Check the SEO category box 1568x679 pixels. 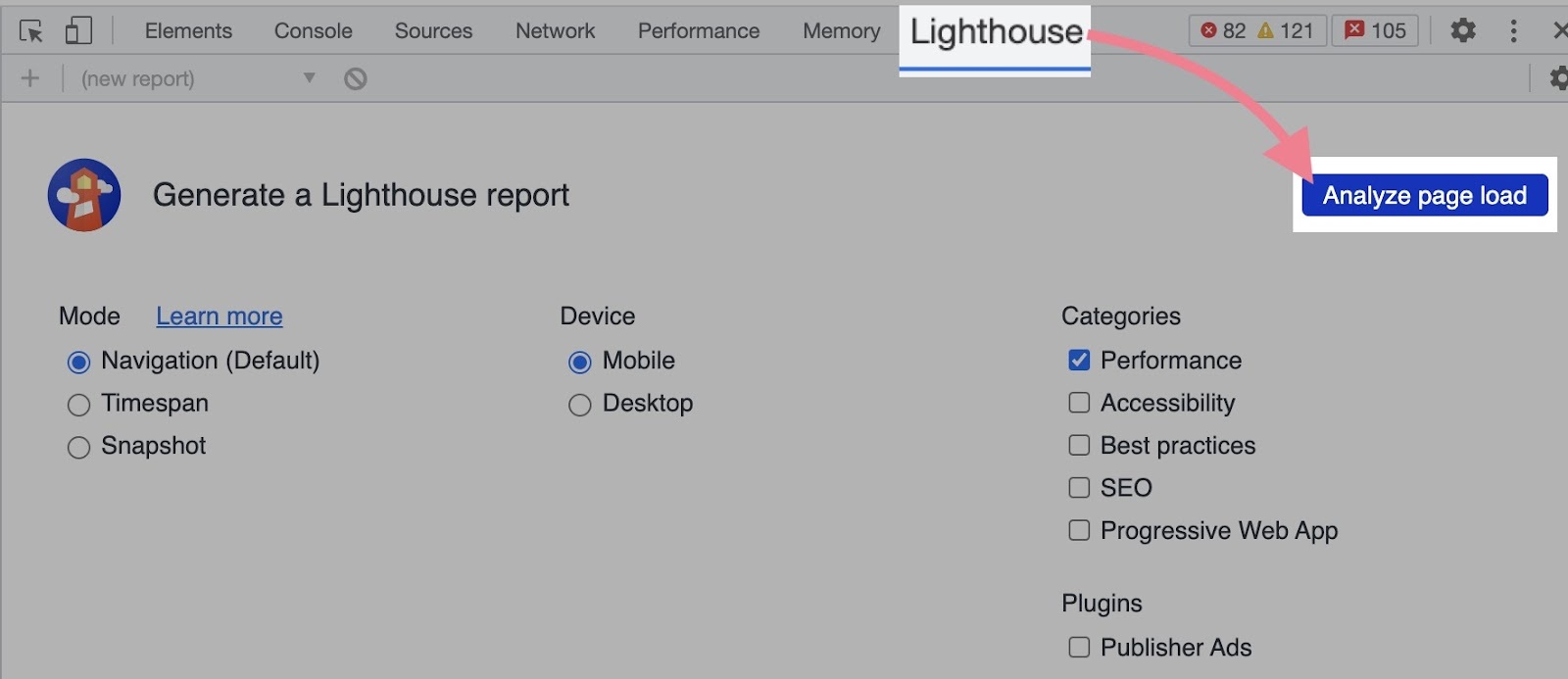pos(1079,488)
